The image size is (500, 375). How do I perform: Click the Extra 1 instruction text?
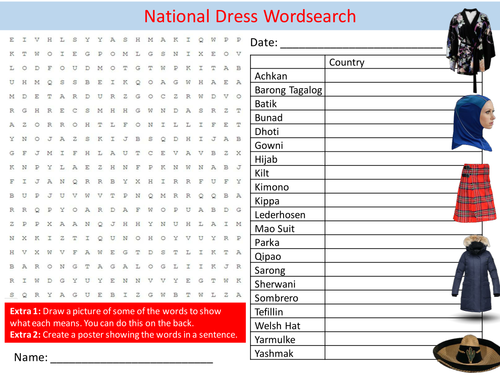tap(115, 317)
